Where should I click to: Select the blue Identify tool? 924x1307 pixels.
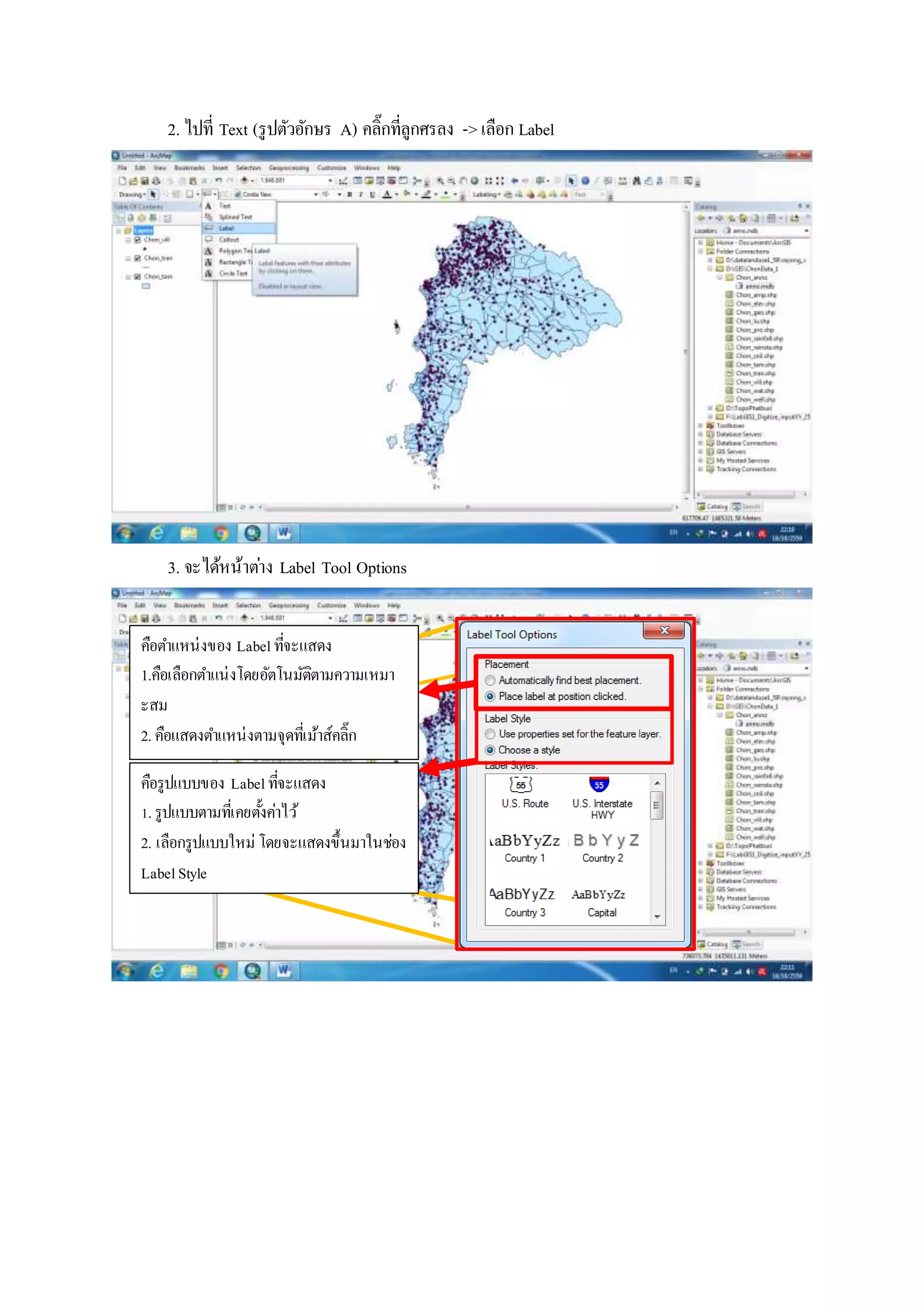[x=585, y=181]
